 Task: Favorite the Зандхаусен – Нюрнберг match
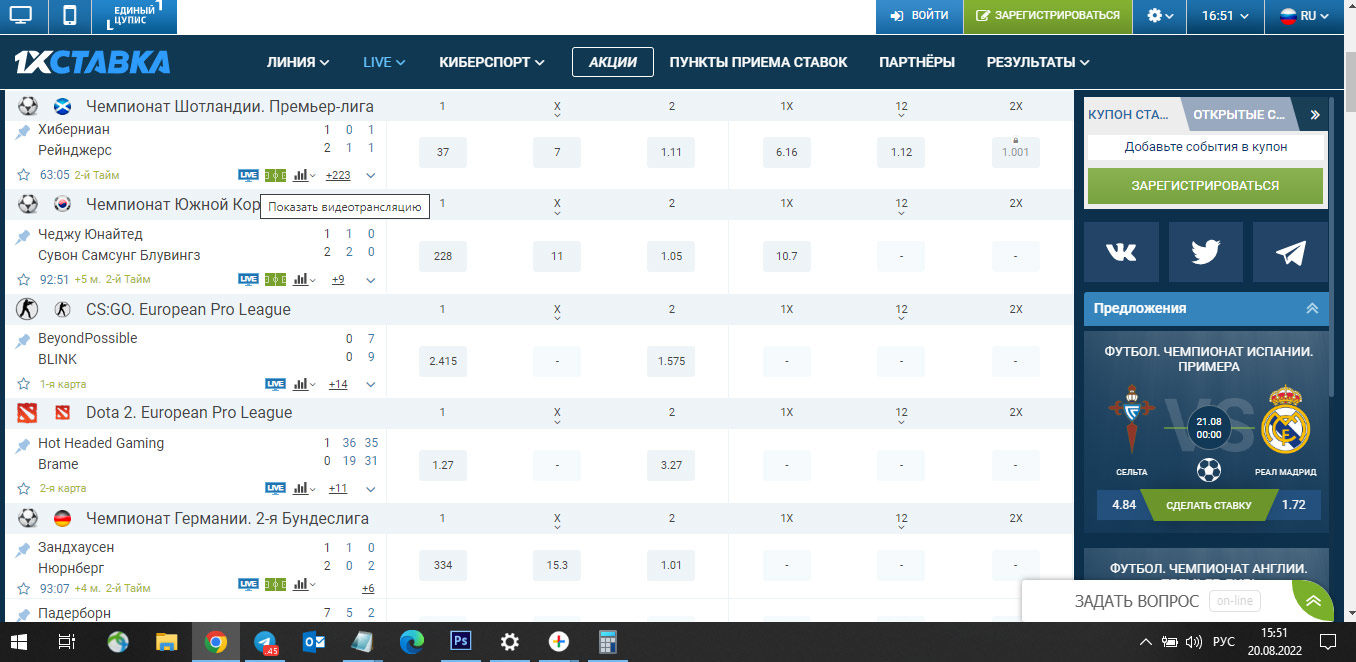(24, 588)
